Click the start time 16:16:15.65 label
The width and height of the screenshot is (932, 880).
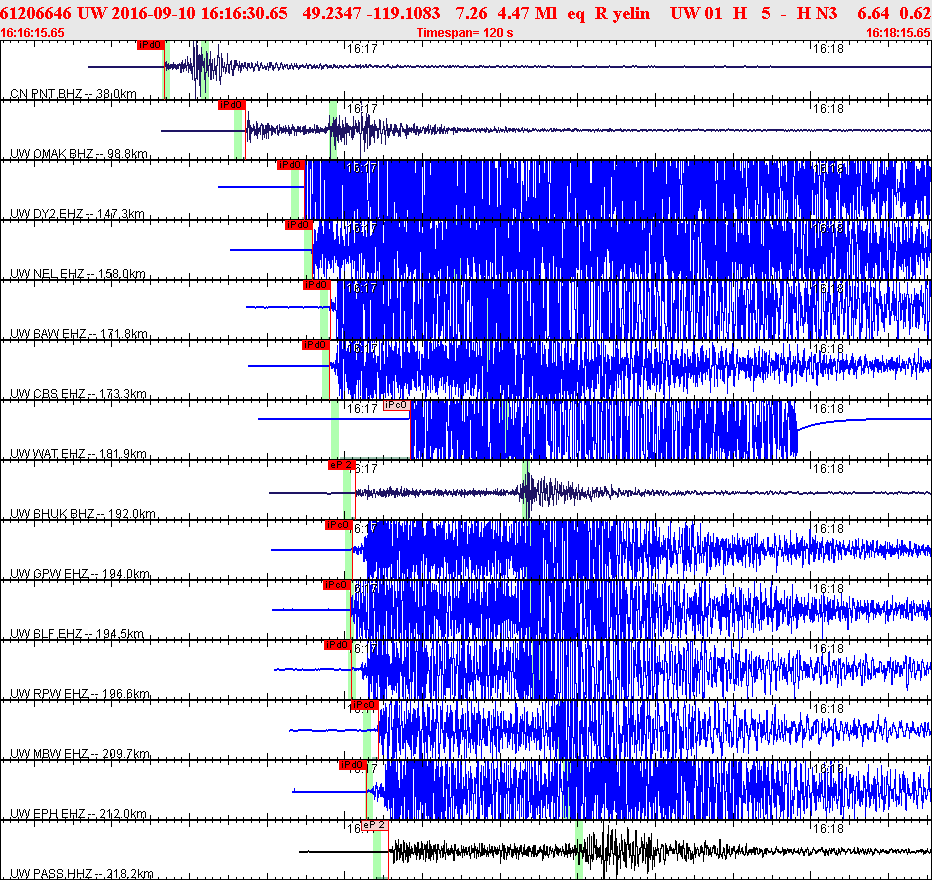click(x=34, y=33)
